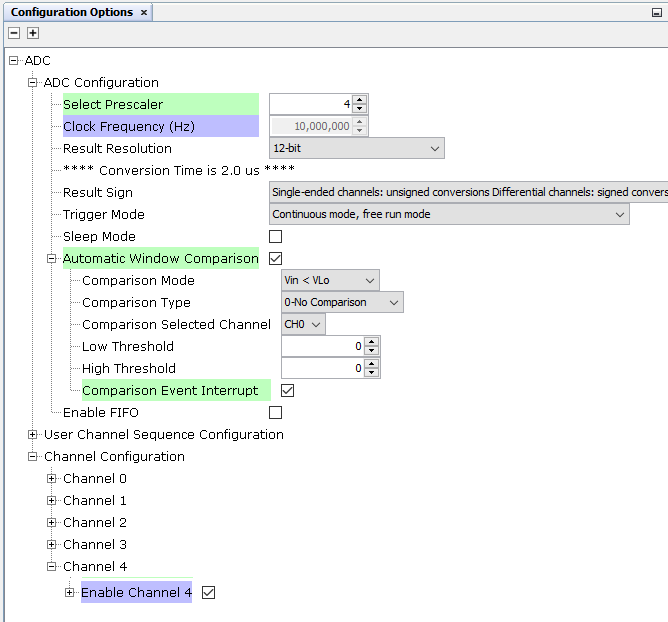Image resolution: width=668 pixels, height=622 pixels.
Task: Pick a Comparison Selected Channel
Action: (303, 325)
